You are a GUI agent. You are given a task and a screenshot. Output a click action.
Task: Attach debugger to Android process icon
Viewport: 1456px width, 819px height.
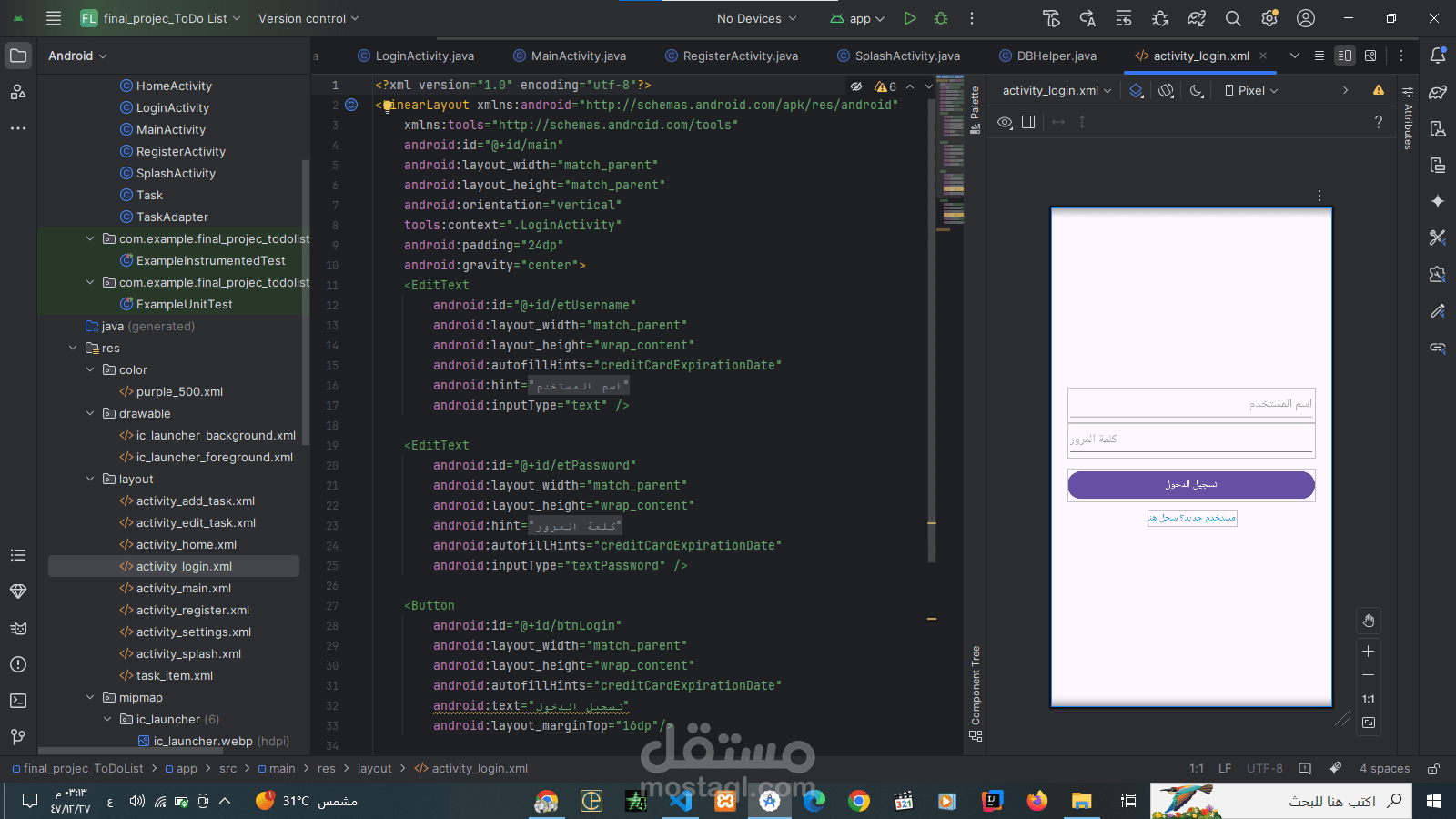(1160, 18)
